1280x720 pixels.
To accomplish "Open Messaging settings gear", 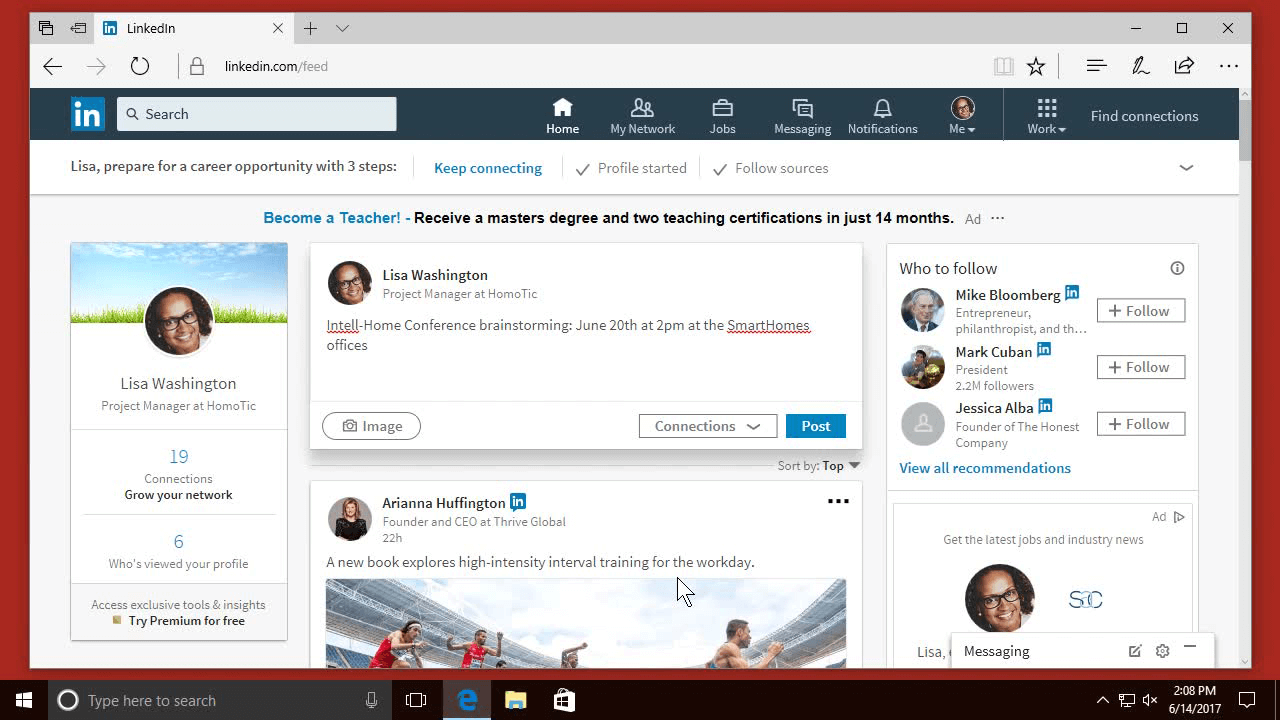I will pyautogui.click(x=1162, y=650).
